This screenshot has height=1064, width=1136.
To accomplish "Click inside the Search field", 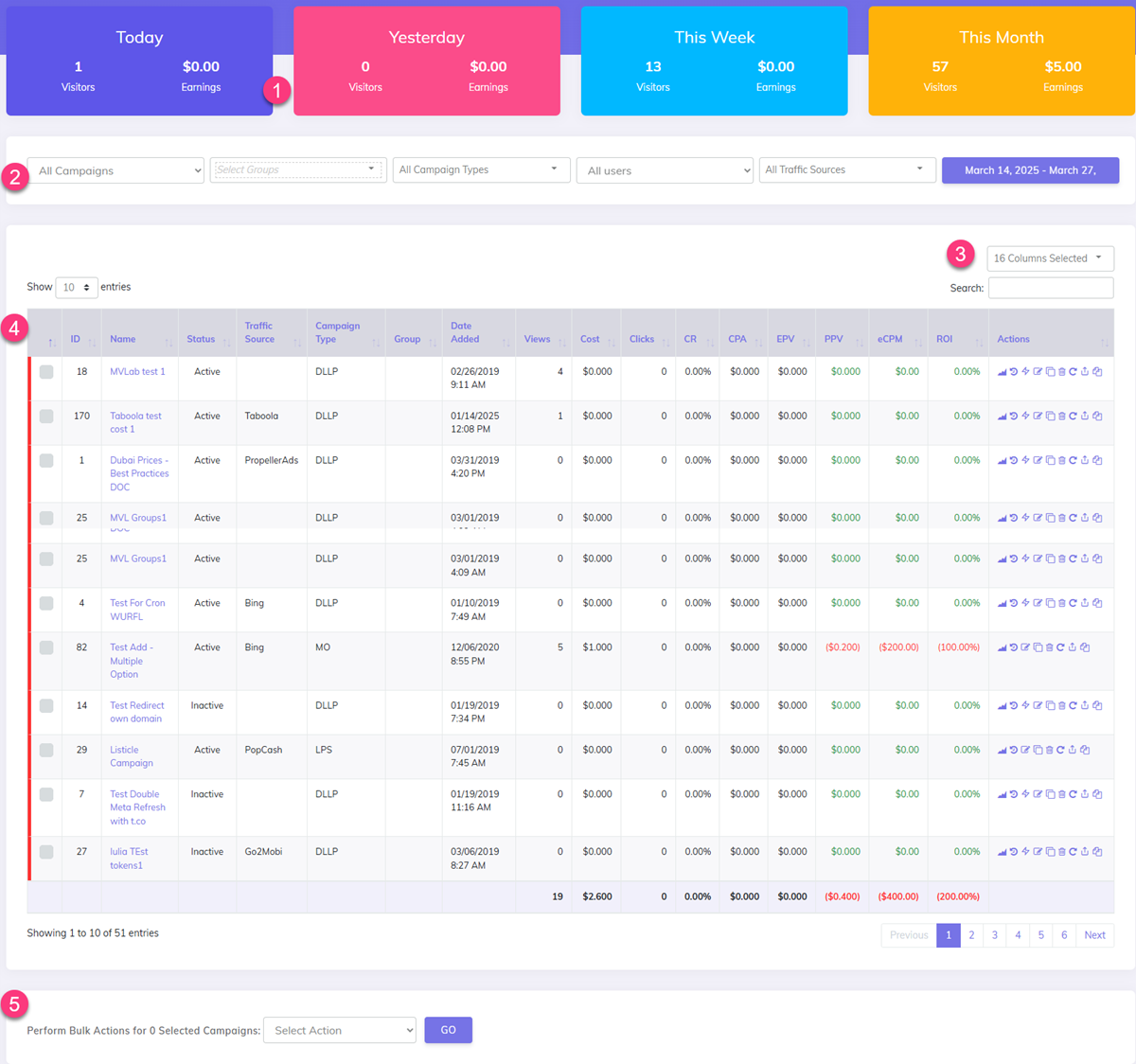I will (1050, 288).
